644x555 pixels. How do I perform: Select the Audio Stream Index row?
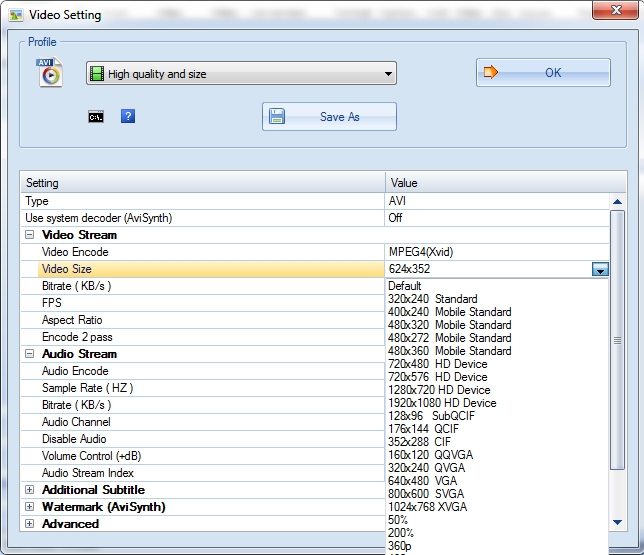pyautogui.click(x=203, y=473)
